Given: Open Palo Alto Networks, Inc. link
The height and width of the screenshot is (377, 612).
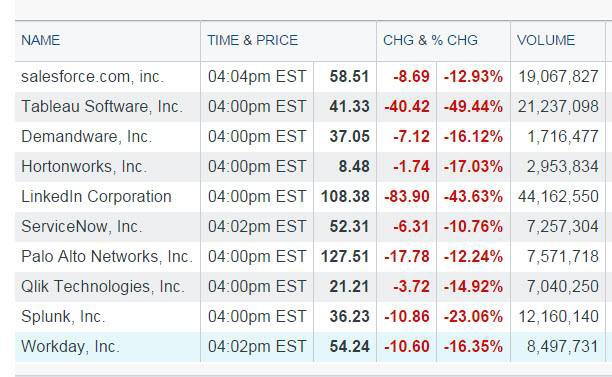Looking at the screenshot, I should 107,257.
